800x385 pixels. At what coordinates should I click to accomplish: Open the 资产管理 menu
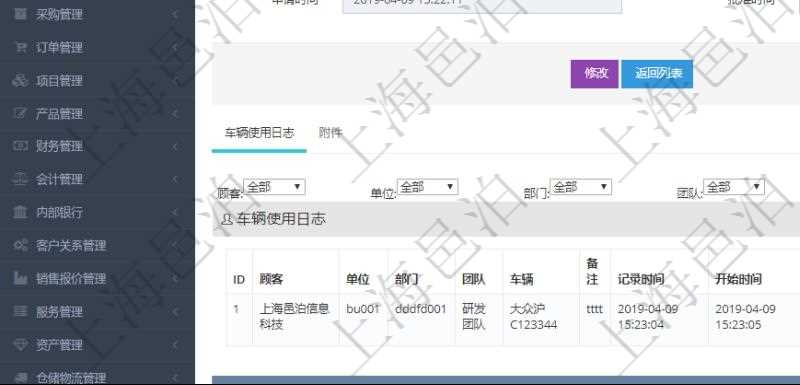[97, 345]
